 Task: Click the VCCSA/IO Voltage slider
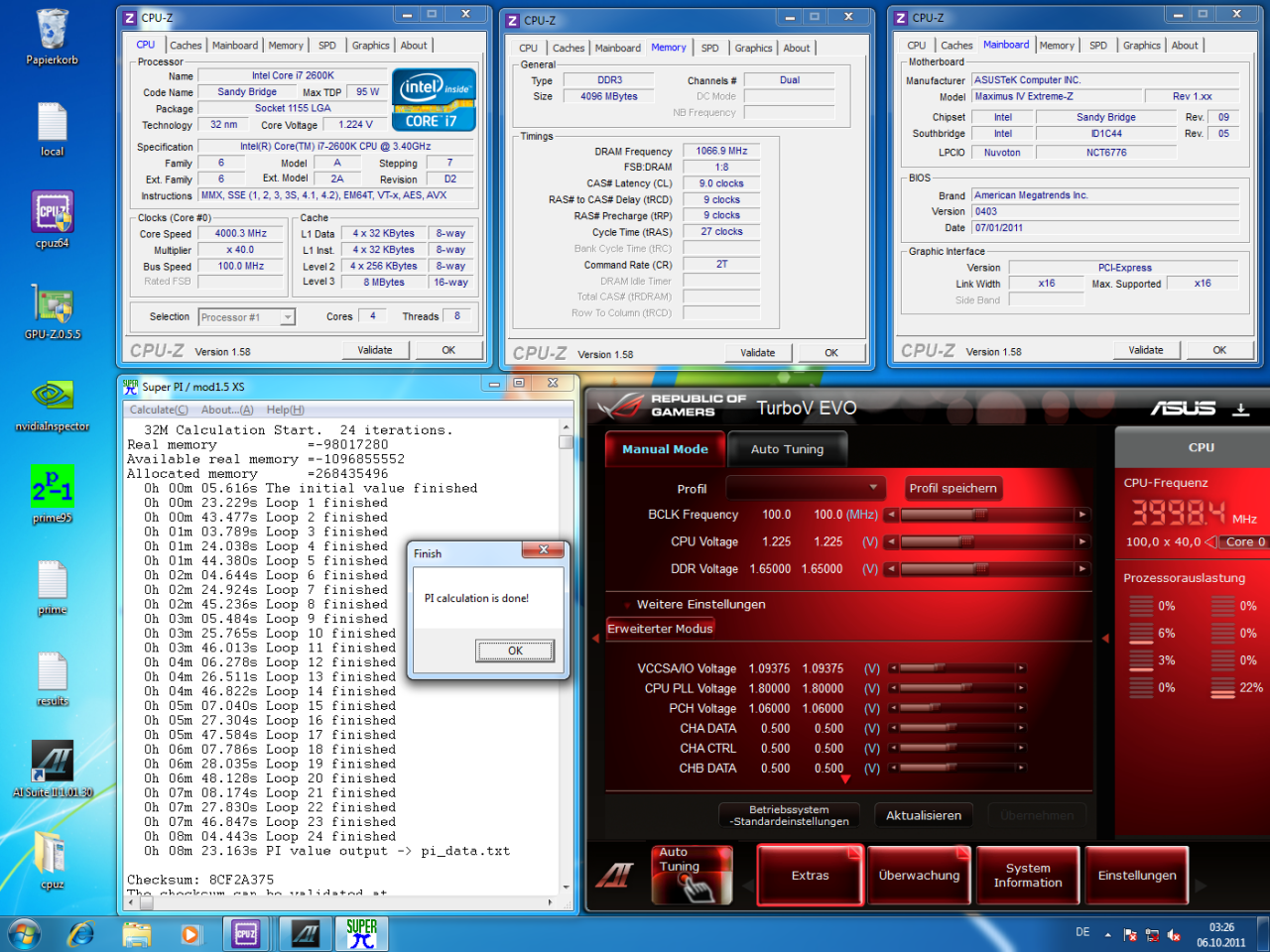[958, 668]
